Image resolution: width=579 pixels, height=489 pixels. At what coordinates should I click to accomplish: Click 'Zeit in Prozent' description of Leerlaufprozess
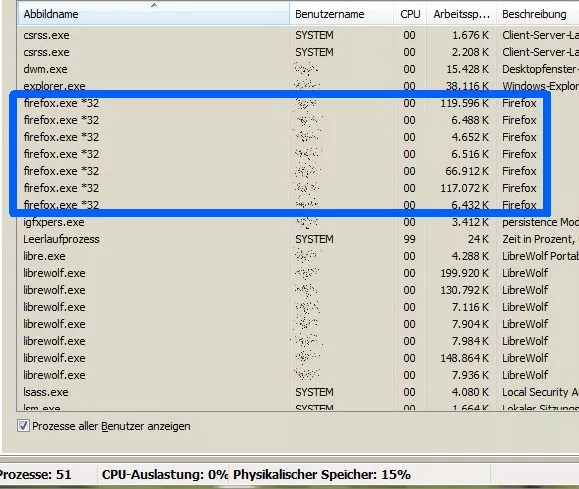click(539, 239)
